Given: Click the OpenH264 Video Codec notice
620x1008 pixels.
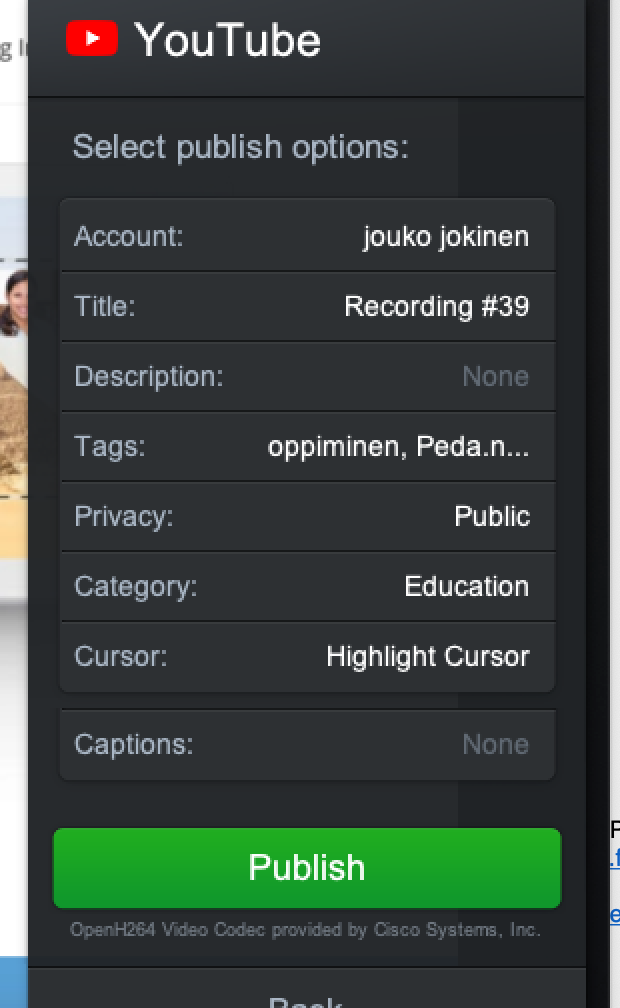Looking at the screenshot, I should tap(305, 930).
